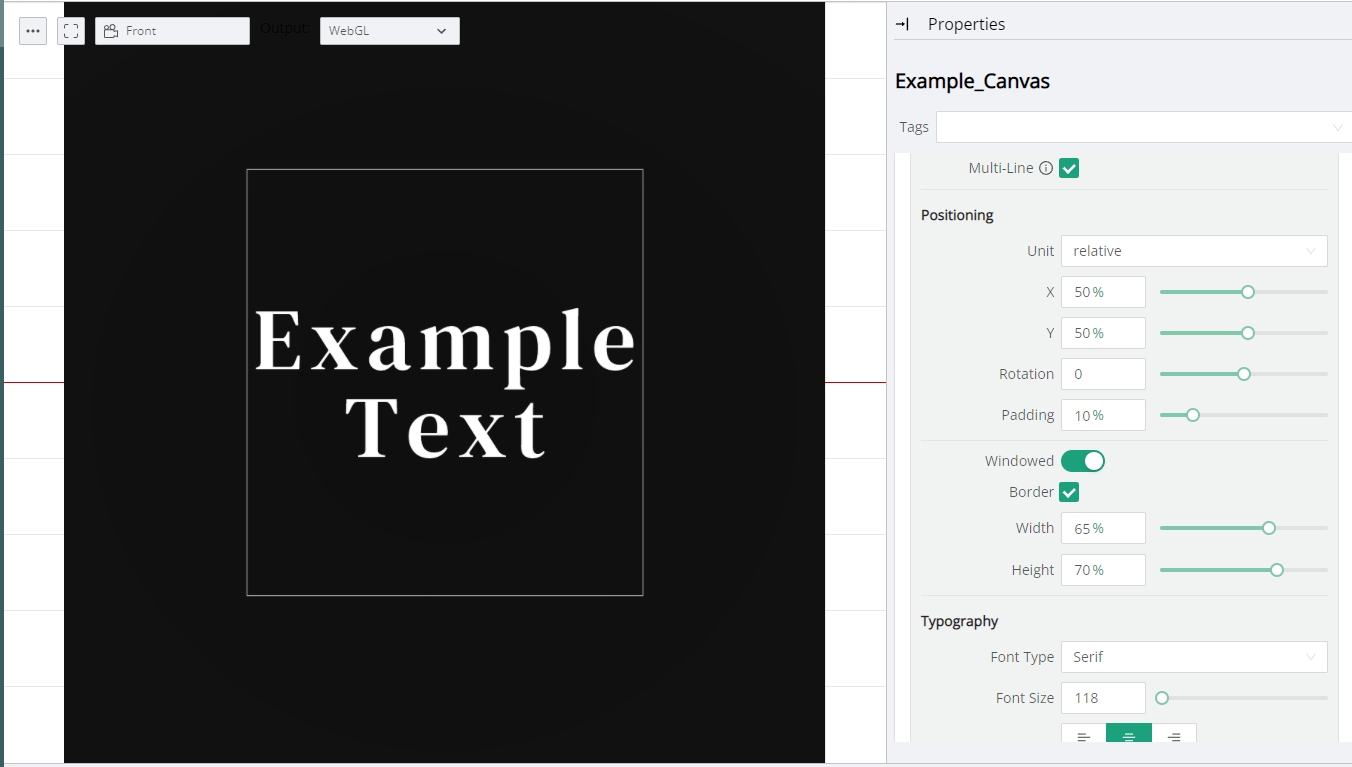The width and height of the screenshot is (1352, 767).
Task: Disable the Border checkbox
Action: pos(1069,492)
